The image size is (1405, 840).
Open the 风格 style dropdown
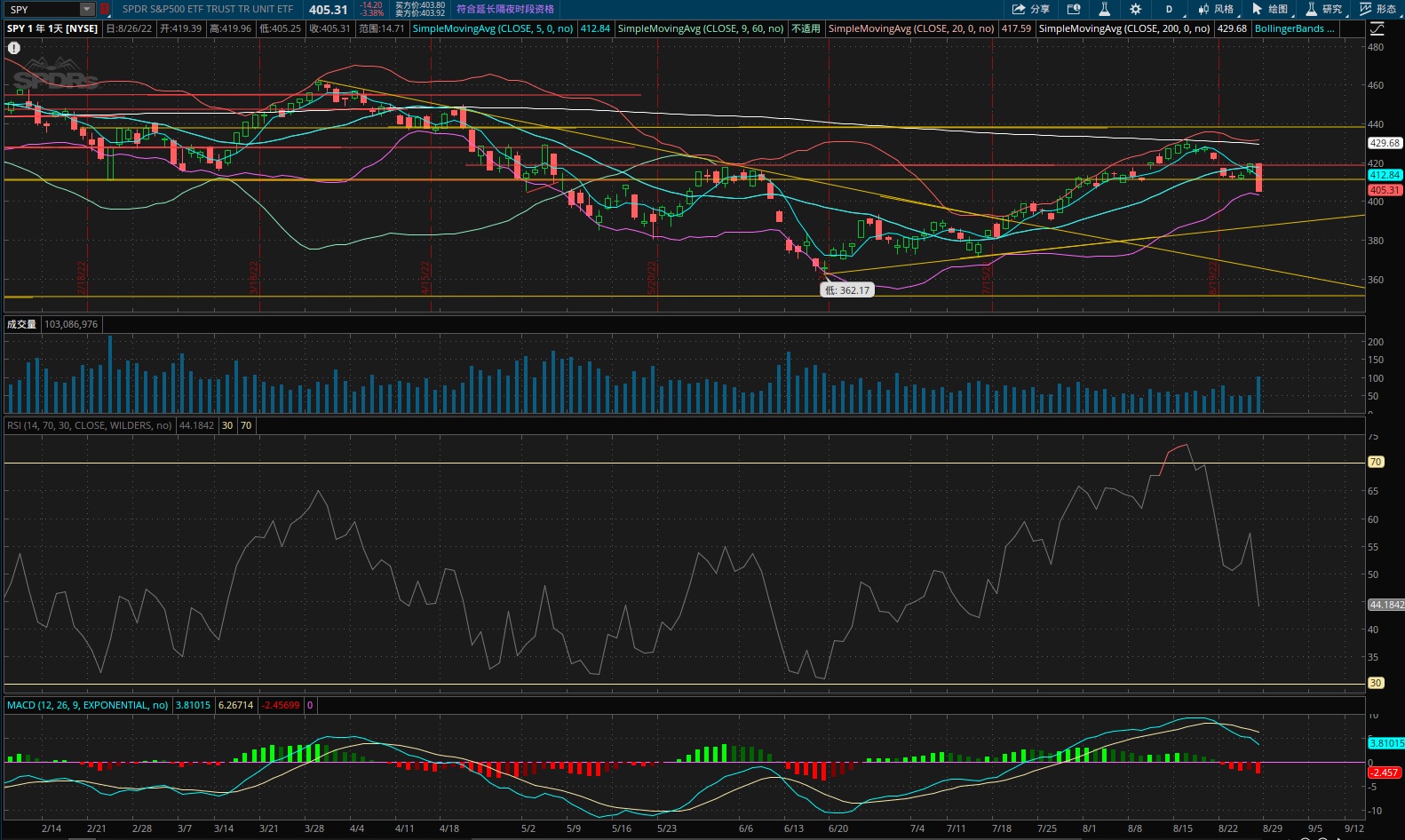(1216, 9)
